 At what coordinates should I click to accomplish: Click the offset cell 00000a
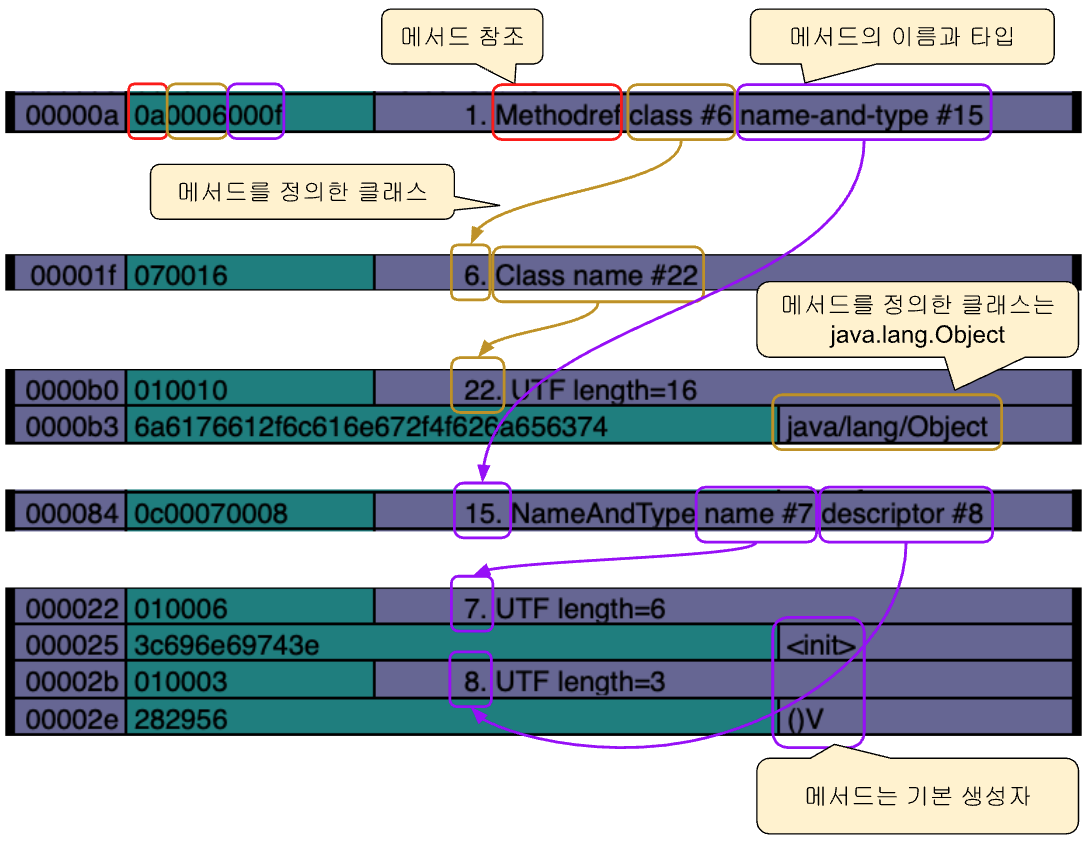coord(71,115)
